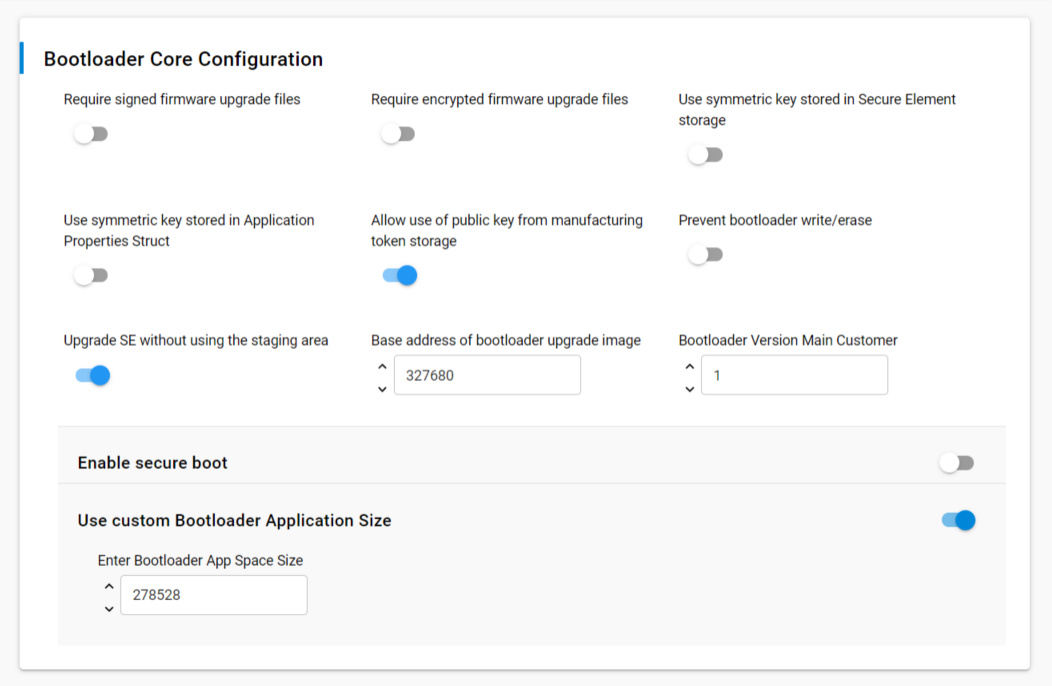Toggle Require signed firmware upgrade files
1052x686 pixels.
tap(91, 134)
